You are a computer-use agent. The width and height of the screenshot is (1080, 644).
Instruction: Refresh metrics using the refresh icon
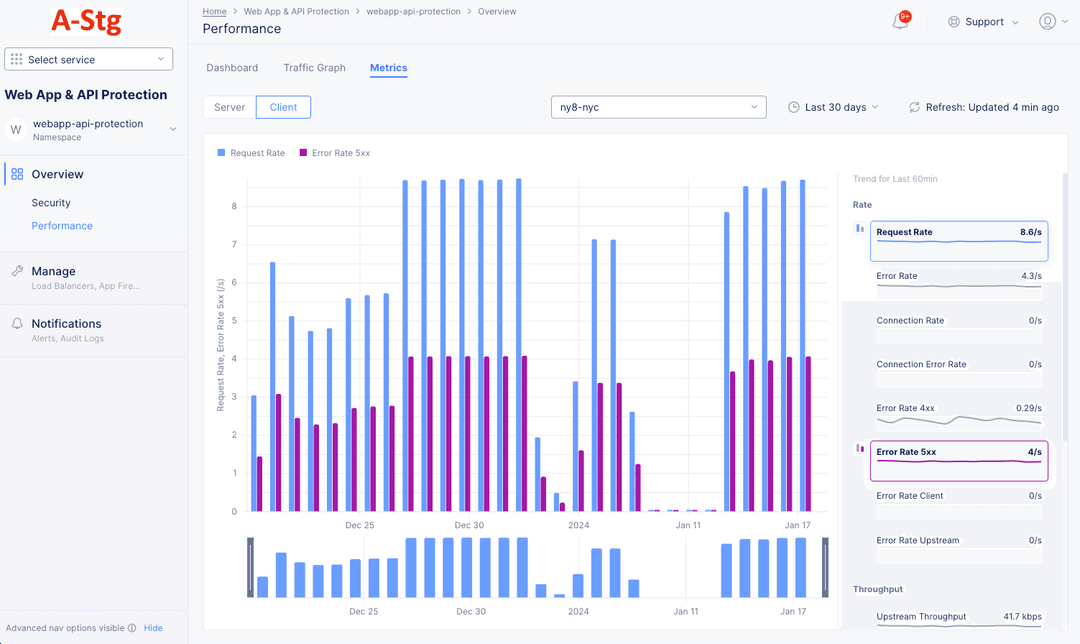click(914, 107)
